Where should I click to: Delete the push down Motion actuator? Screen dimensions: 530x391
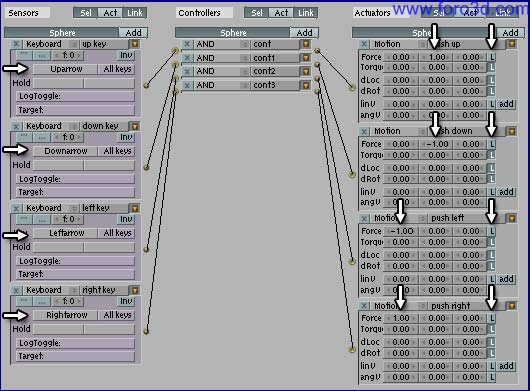[364, 131]
